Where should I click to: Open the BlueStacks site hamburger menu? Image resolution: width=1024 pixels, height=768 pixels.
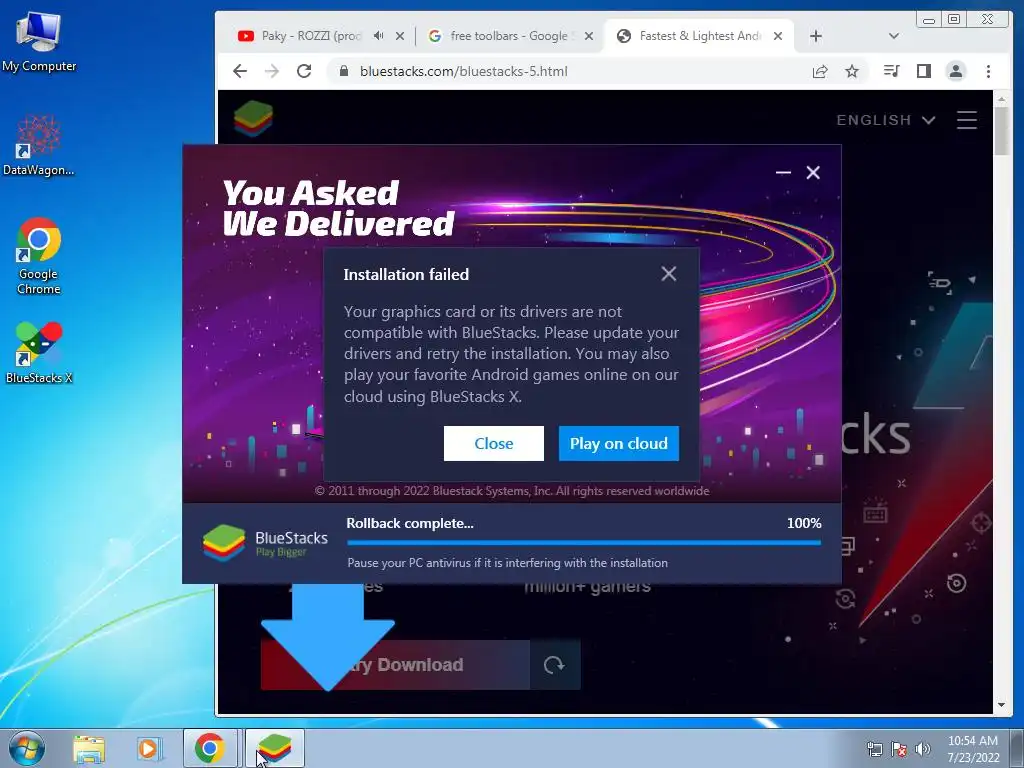[967, 120]
